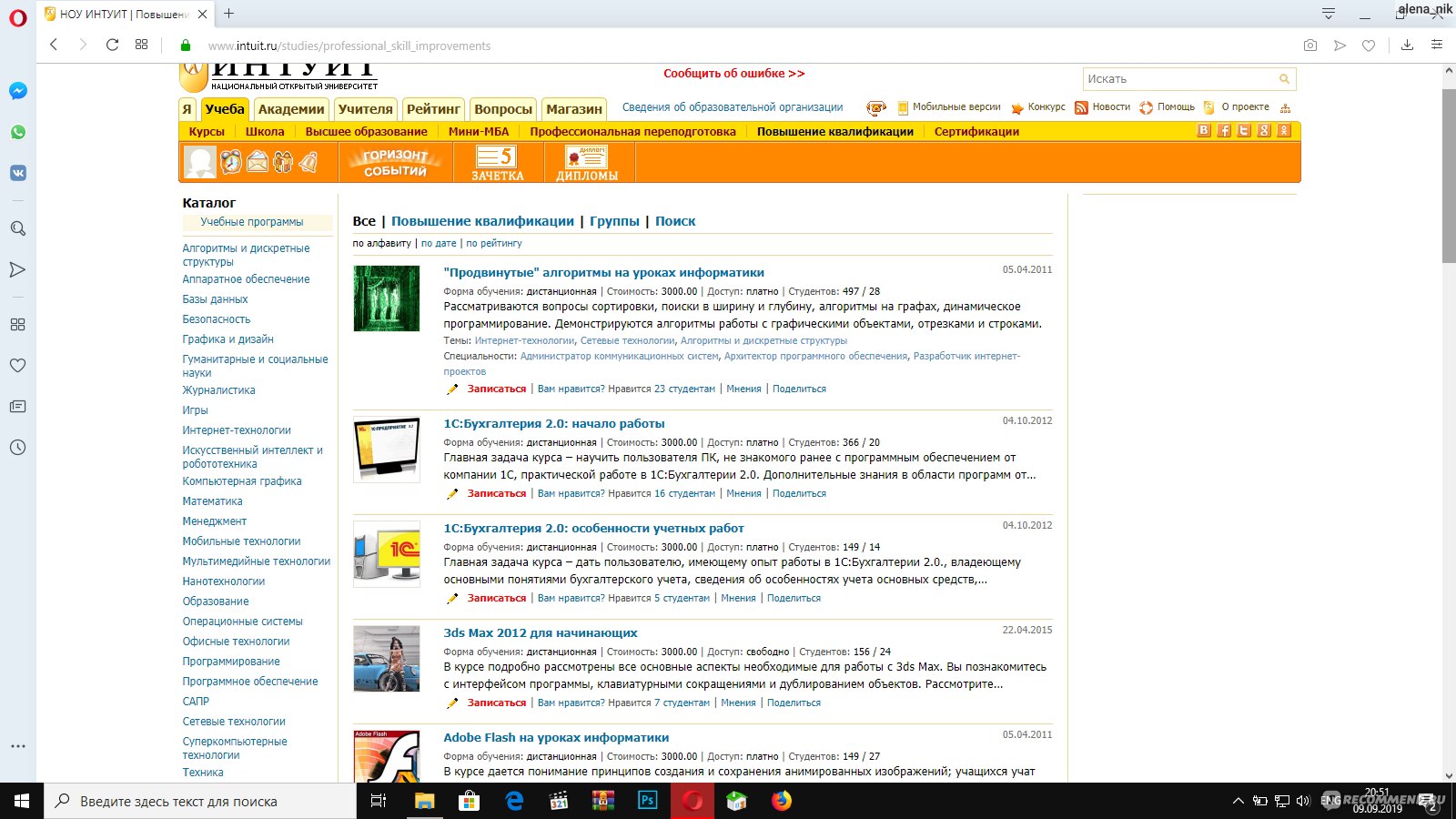Share via Twitter social icon

pos(1244,131)
